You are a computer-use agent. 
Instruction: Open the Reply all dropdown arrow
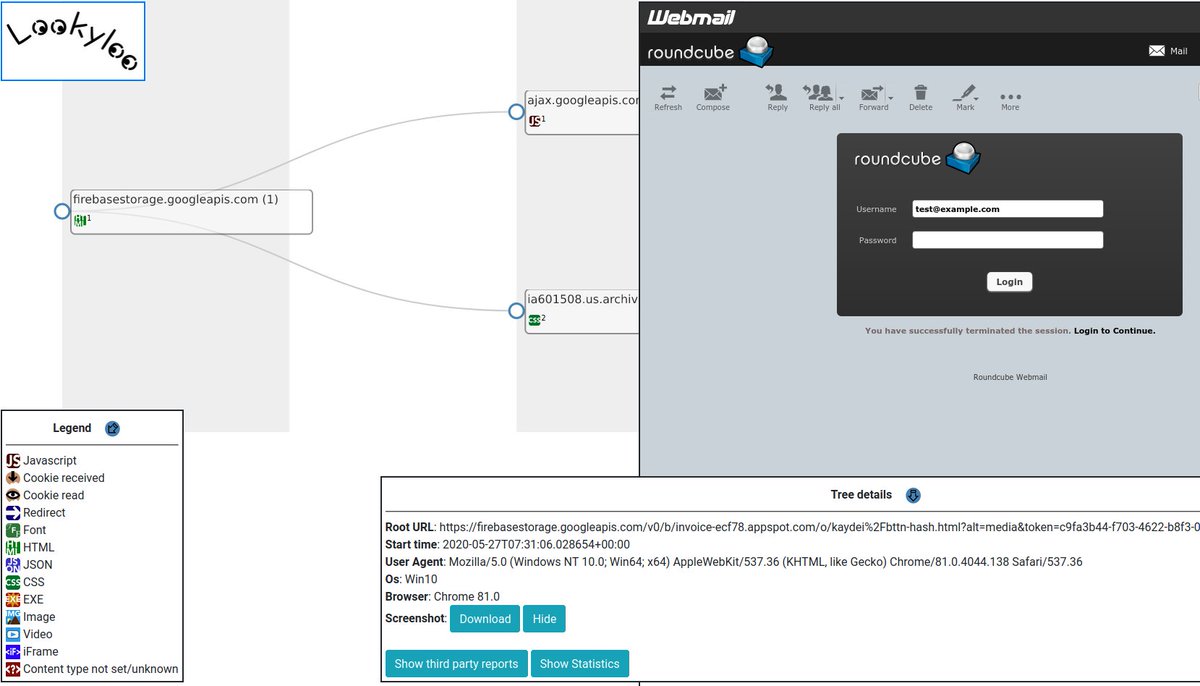pyautogui.click(x=841, y=97)
